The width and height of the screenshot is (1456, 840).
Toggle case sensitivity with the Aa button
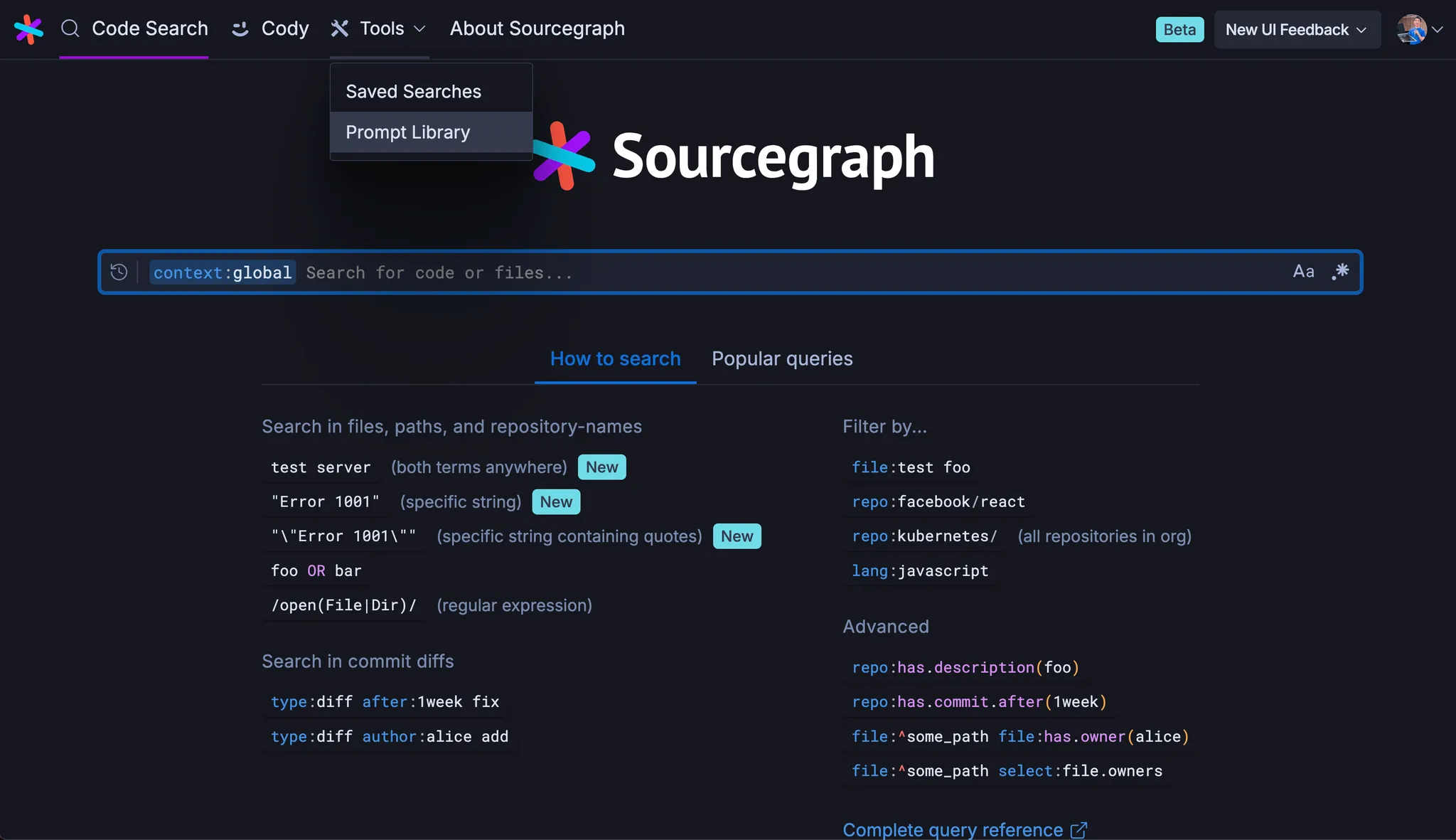[1302, 272]
